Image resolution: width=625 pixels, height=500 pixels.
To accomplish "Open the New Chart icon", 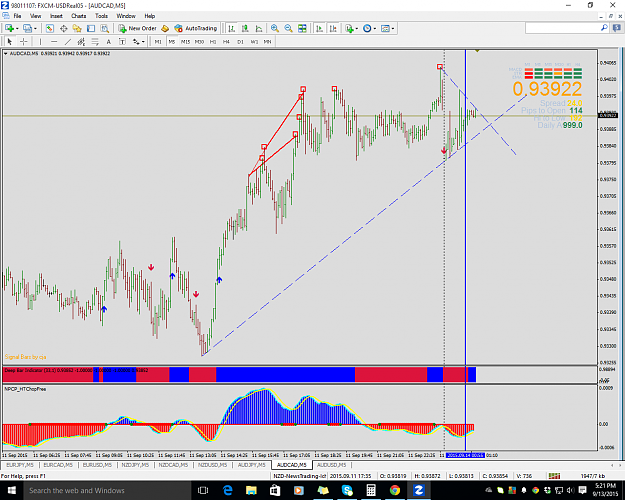I will [x=9, y=28].
